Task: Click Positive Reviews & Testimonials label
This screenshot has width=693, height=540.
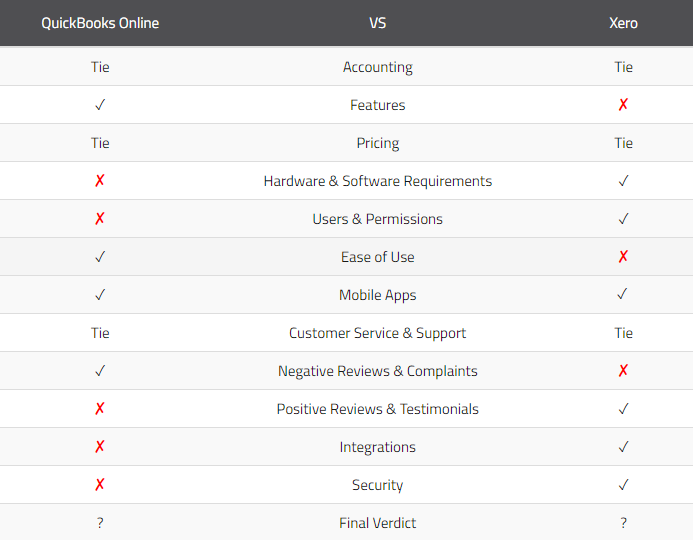Action: point(377,409)
